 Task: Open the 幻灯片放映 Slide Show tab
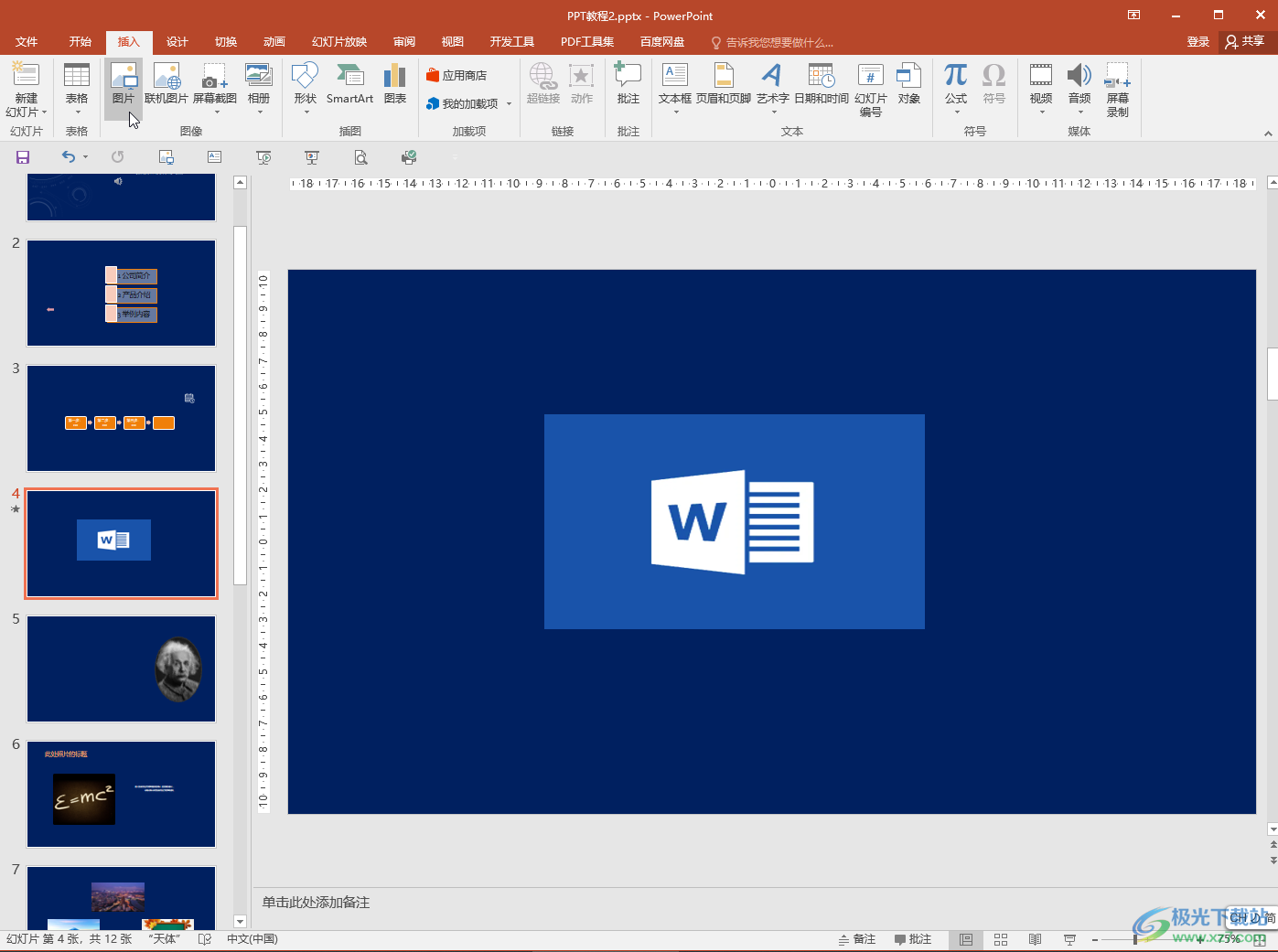pos(339,42)
